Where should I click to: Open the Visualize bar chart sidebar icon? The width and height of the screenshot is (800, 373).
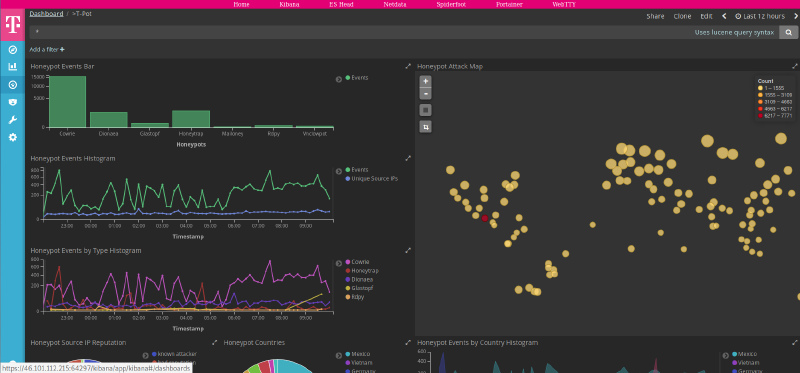[x=13, y=66]
